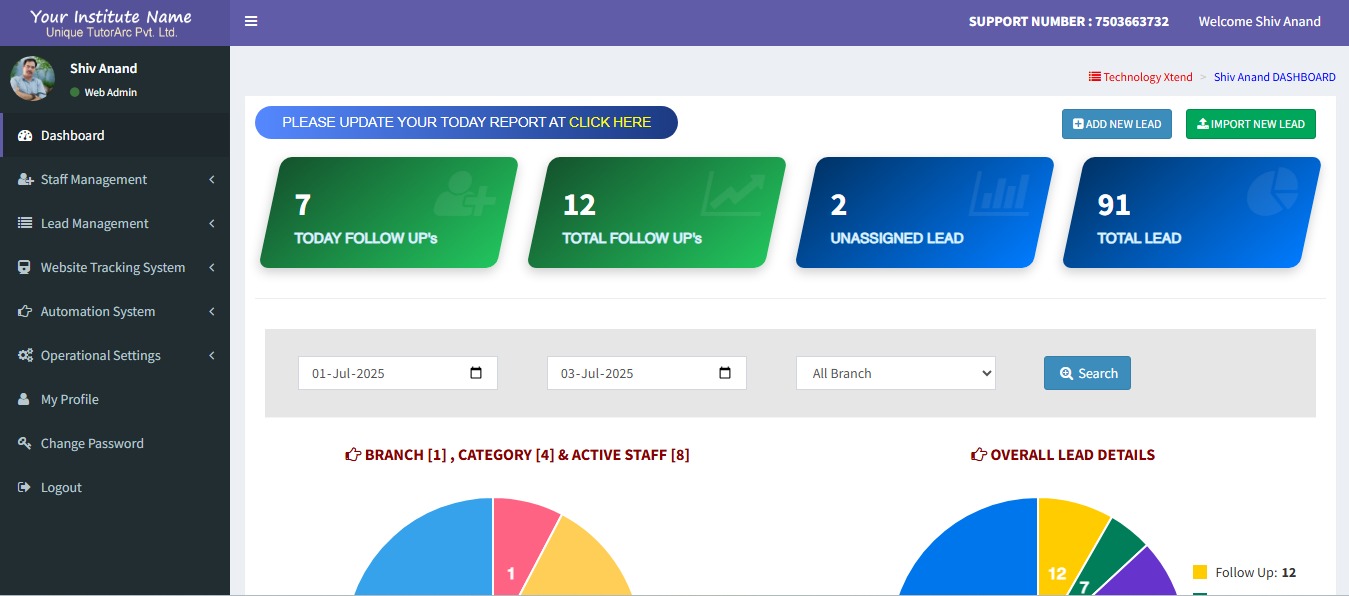
Task: Click the Dashboard gauge icon in sidebar
Action: click(25, 136)
